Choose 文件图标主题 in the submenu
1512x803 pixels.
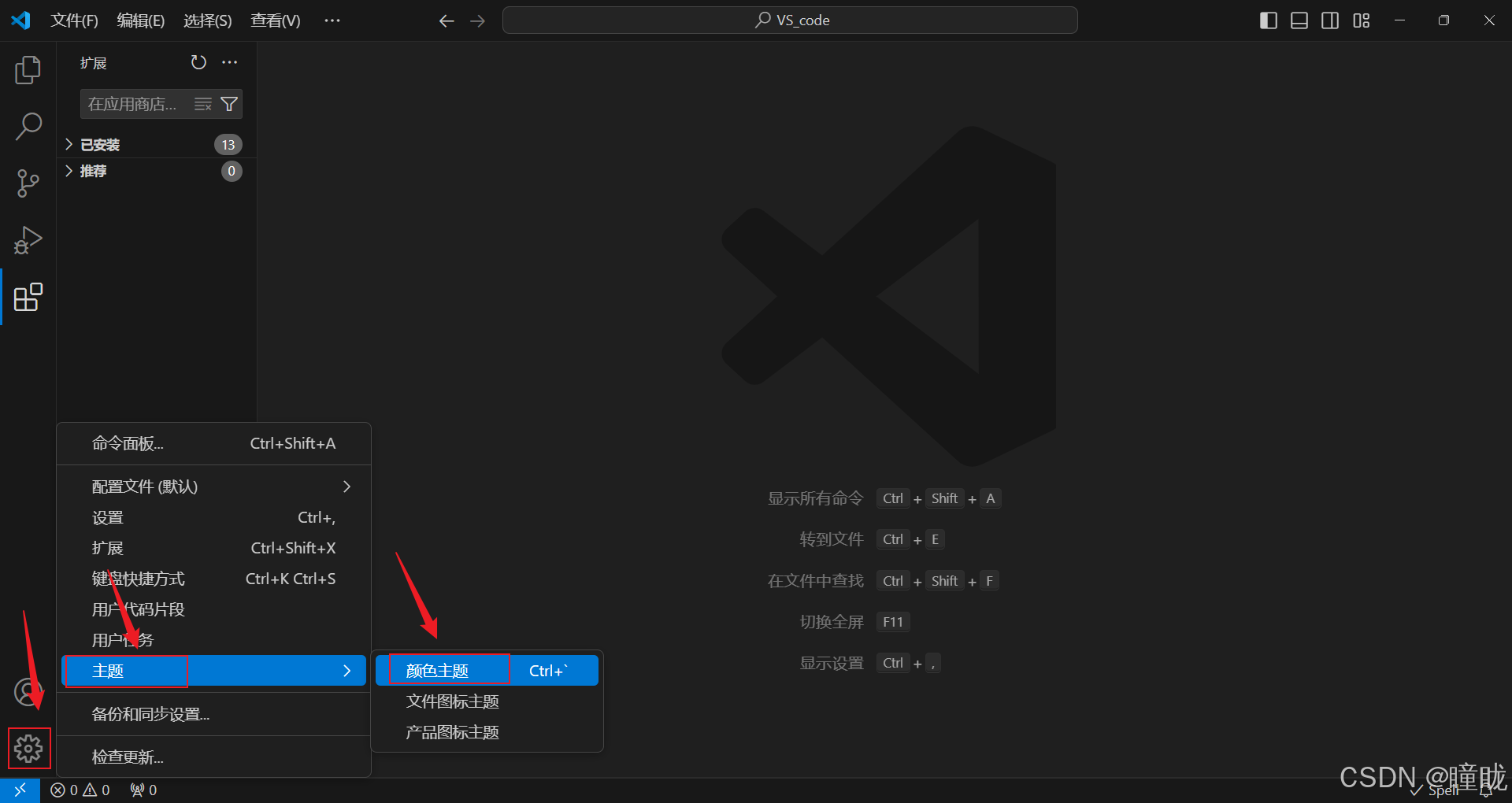point(487,701)
